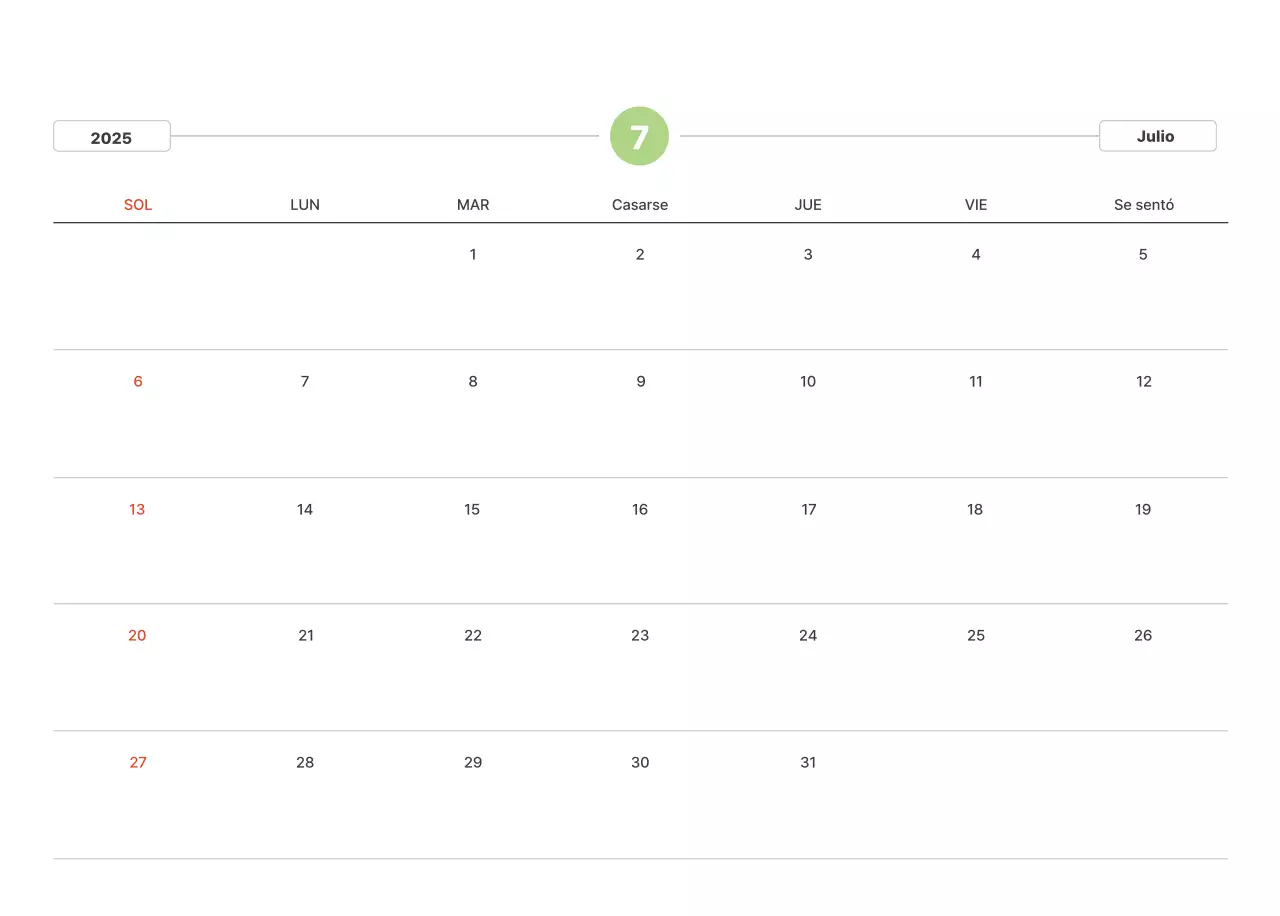Select the Julio month label box
This screenshot has height=916, width=1280.
tap(1157, 136)
